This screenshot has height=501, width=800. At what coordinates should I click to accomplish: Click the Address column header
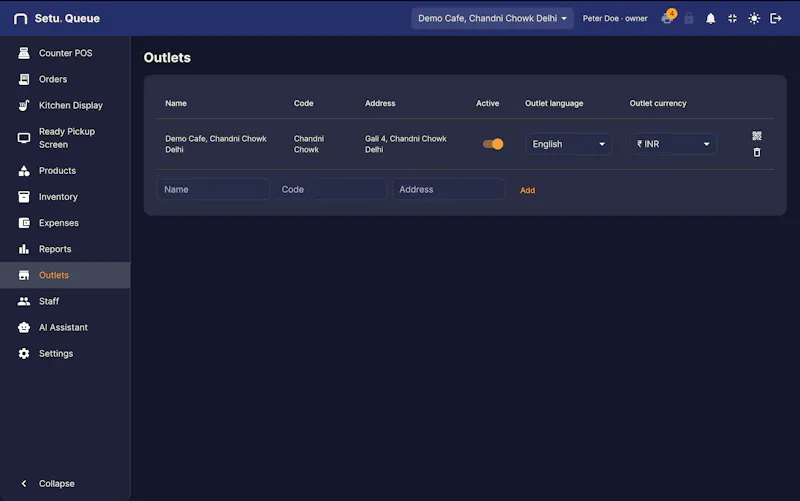[380, 103]
